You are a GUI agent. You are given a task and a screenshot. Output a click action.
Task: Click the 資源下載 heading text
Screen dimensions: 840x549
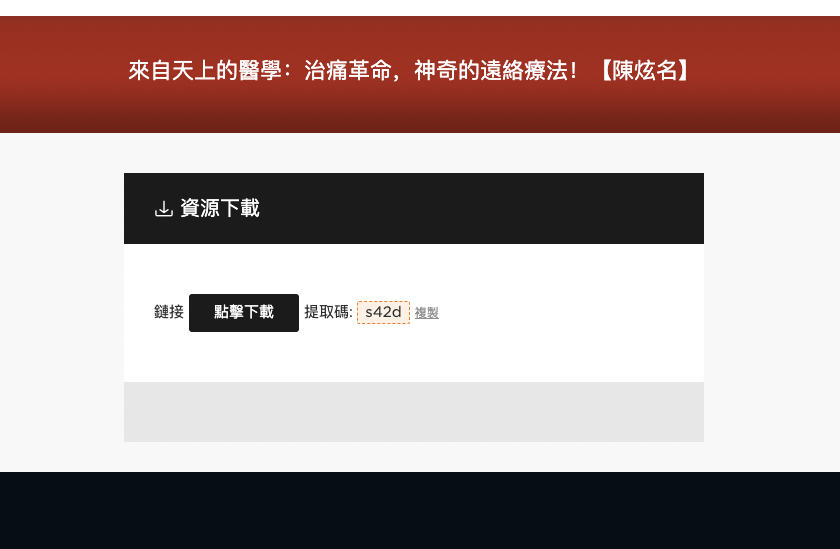[220, 208]
